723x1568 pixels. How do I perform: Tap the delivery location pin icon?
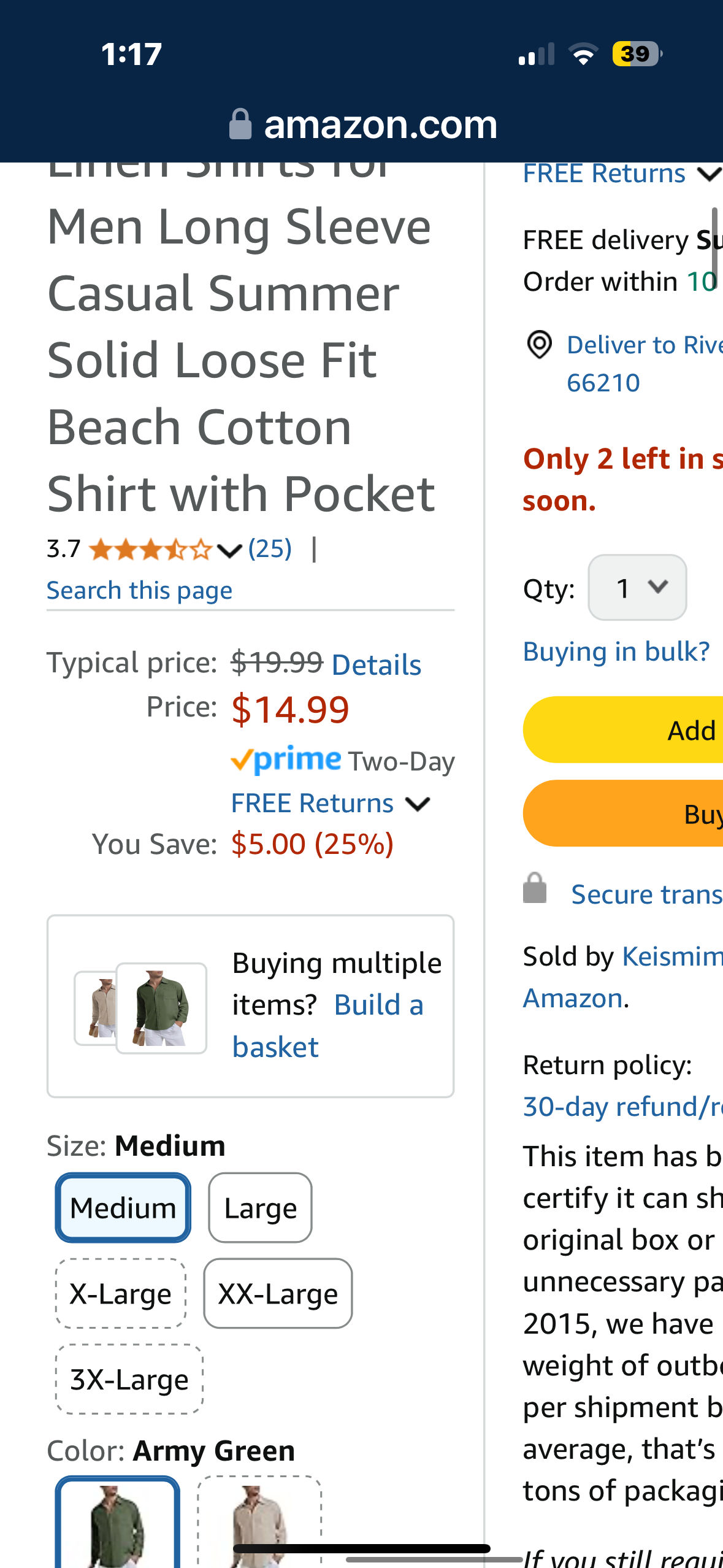539,345
